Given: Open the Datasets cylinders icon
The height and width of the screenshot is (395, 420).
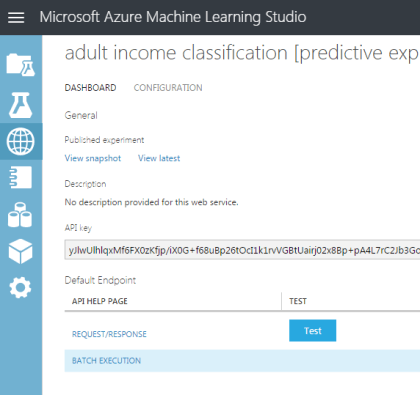Looking at the screenshot, I should pos(20,215).
